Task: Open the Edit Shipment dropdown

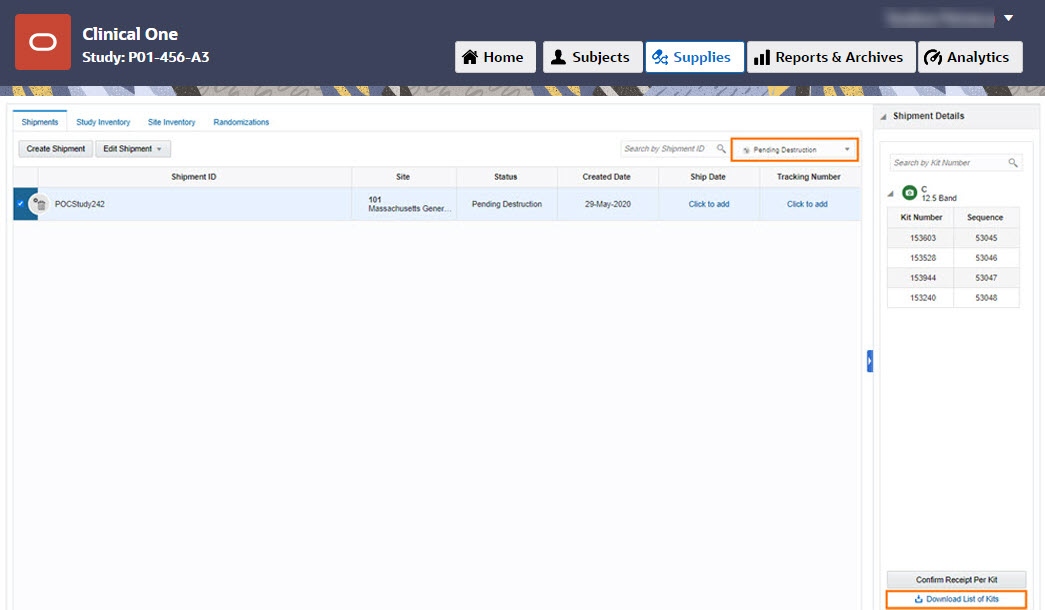Action: [x=133, y=149]
